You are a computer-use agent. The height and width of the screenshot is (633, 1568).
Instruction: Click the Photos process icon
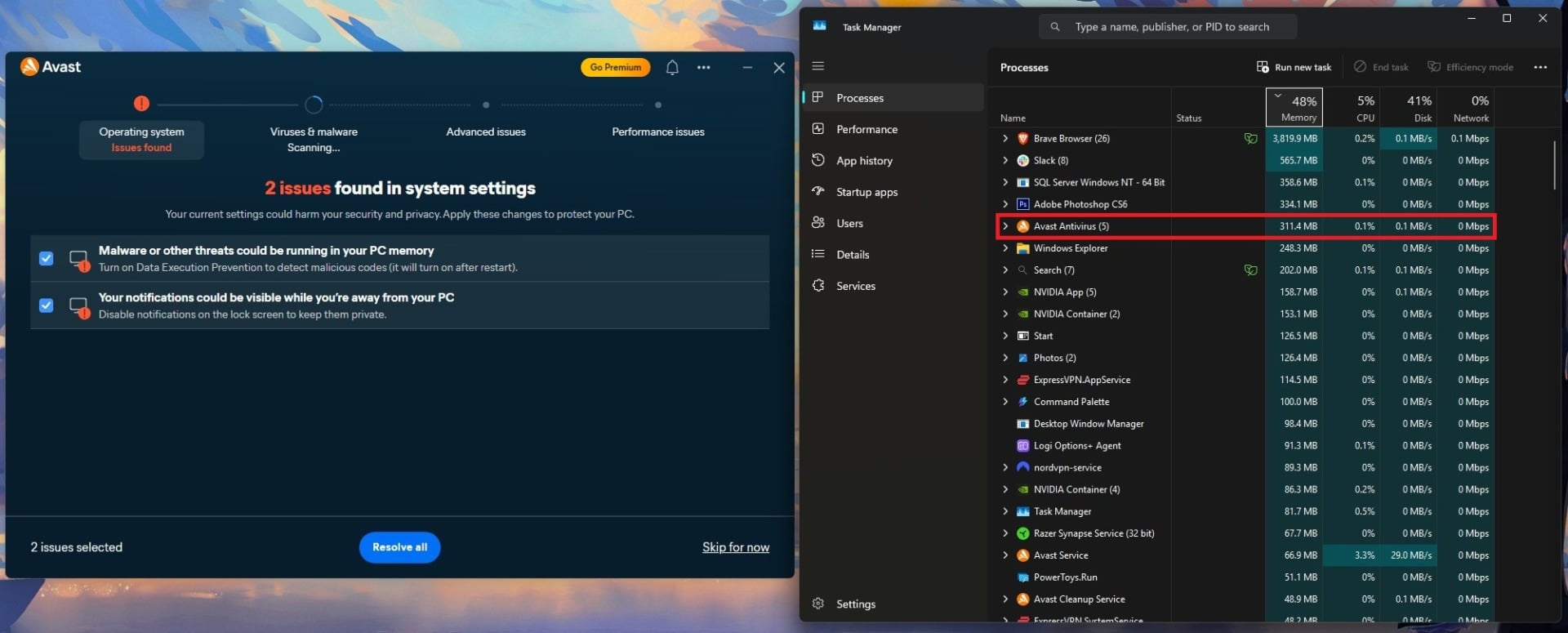pos(1022,358)
